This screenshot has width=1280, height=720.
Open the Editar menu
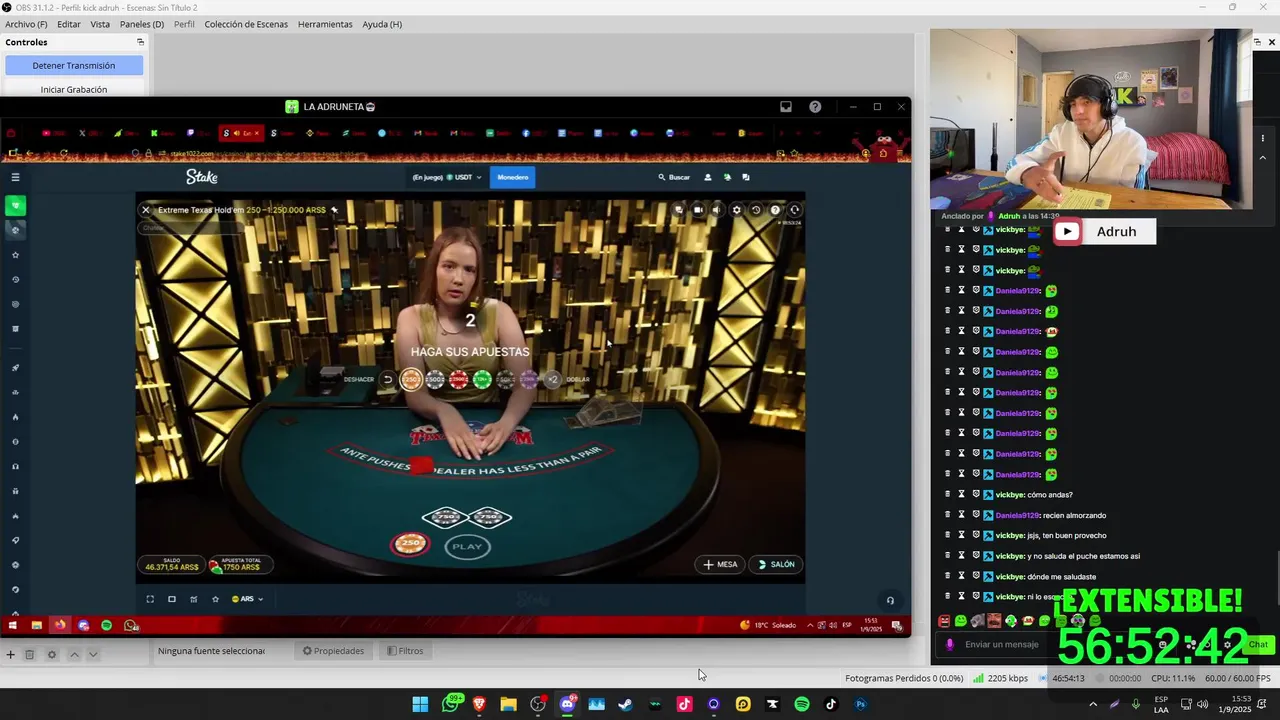69,24
